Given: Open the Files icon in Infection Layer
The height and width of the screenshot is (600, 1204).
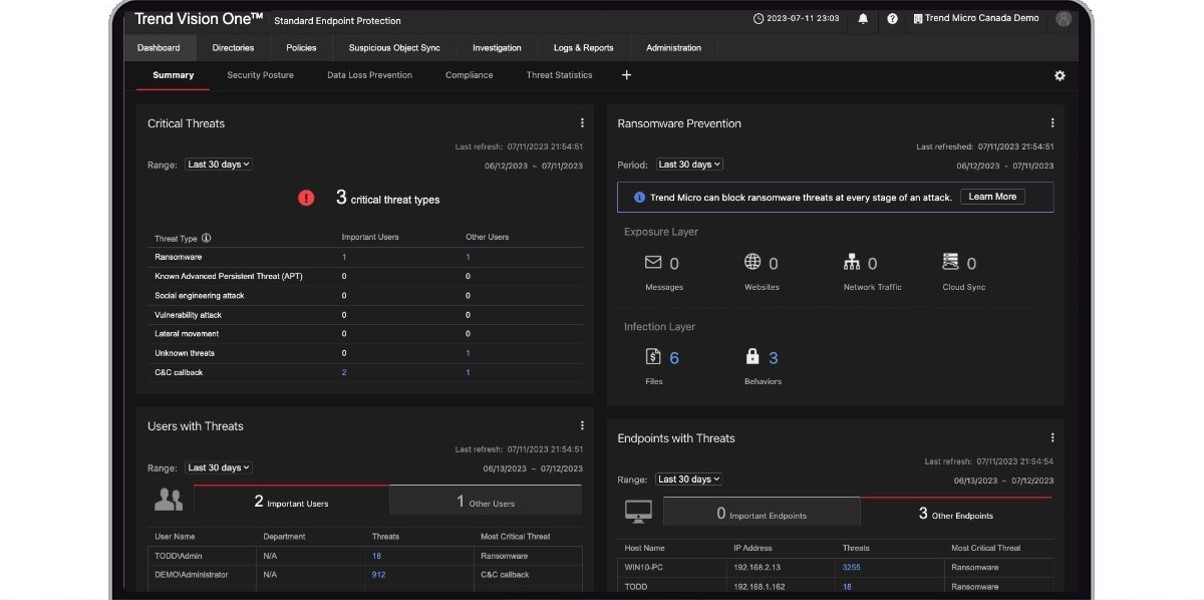Looking at the screenshot, I should pos(653,355).
